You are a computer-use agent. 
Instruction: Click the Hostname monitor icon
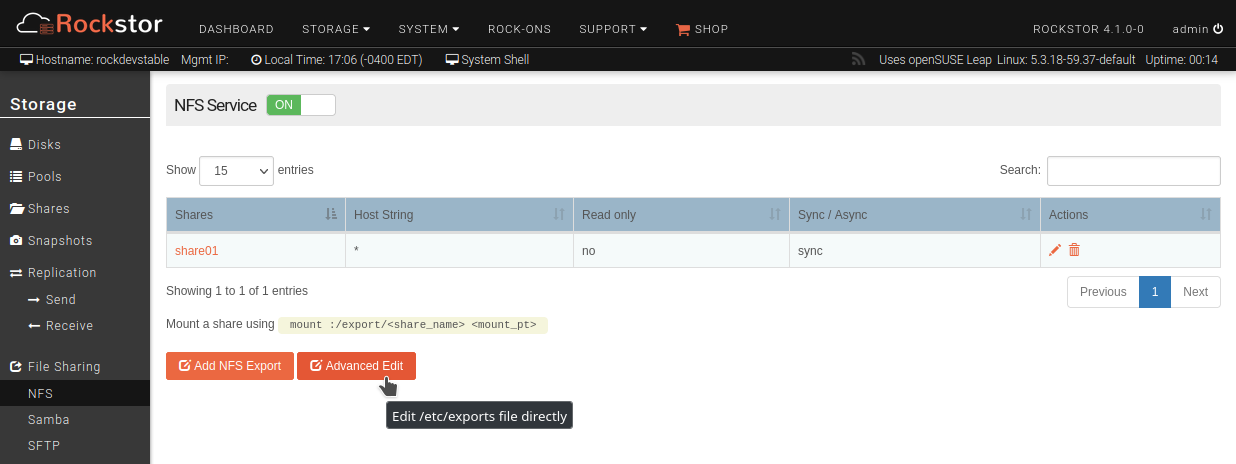[x=26, y=60]
